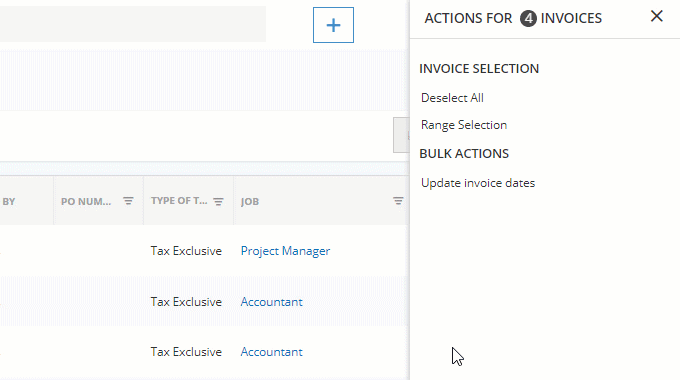The image size is (680, 380).
Task: Click the BULK ACTIONS section heading
Action: [x=464, y=154]
